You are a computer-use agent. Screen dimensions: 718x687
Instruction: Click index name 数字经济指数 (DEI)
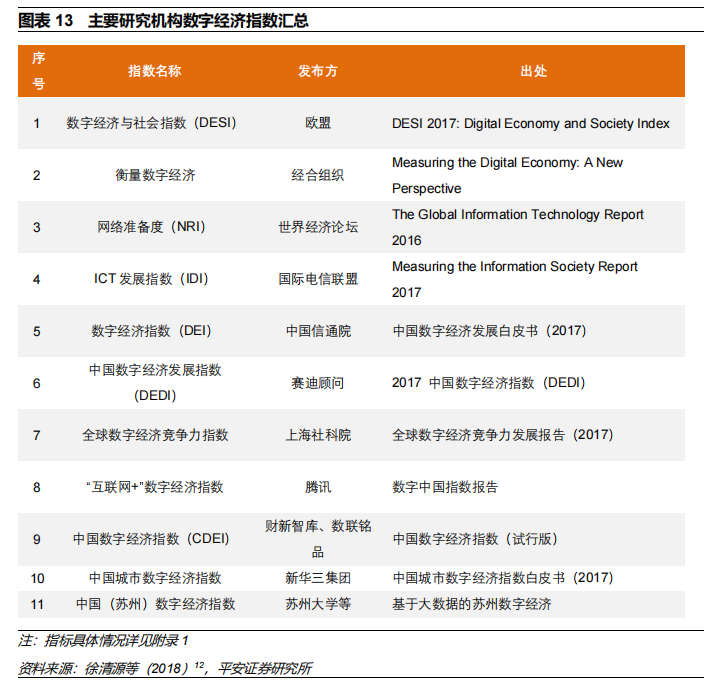(x=151, y=331)
